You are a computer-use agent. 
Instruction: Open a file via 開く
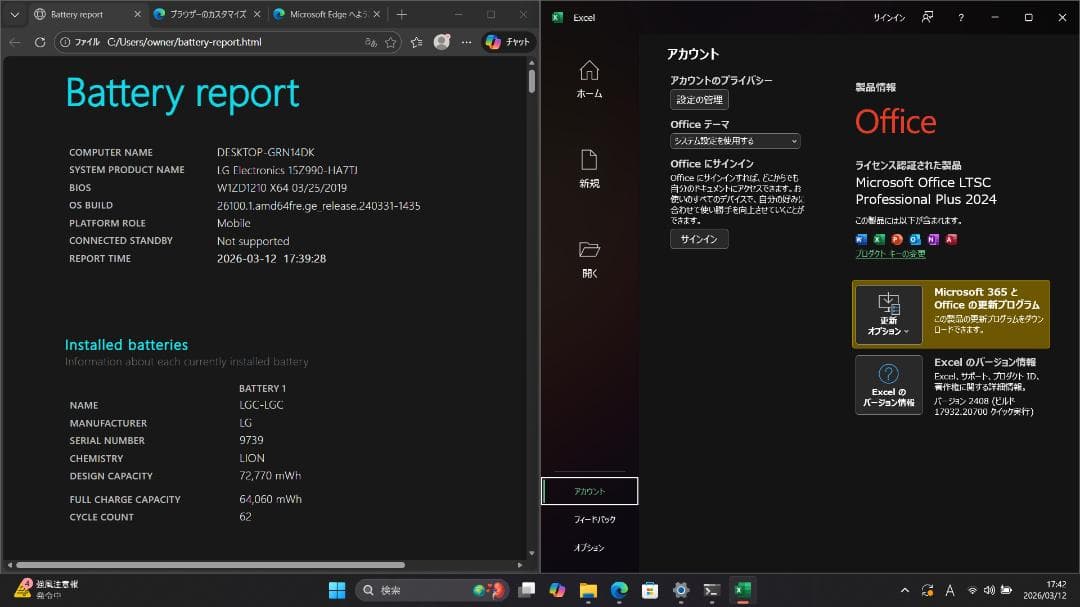(x=589, y=259)
